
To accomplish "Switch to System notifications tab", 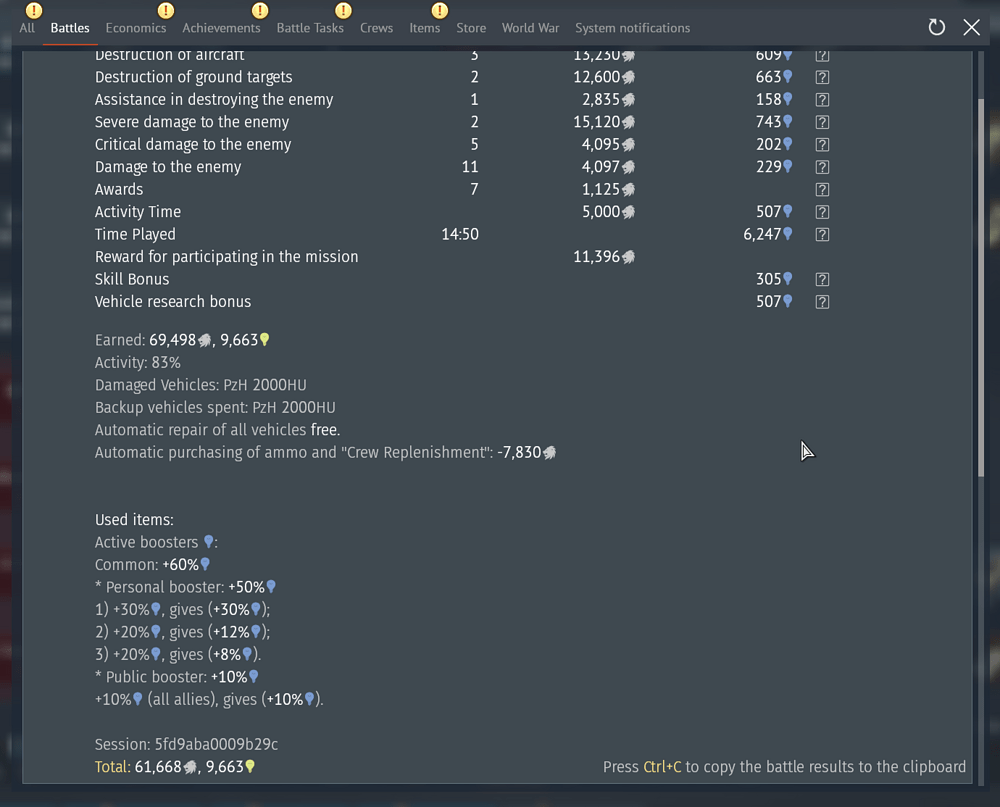I will coord(632,28).
